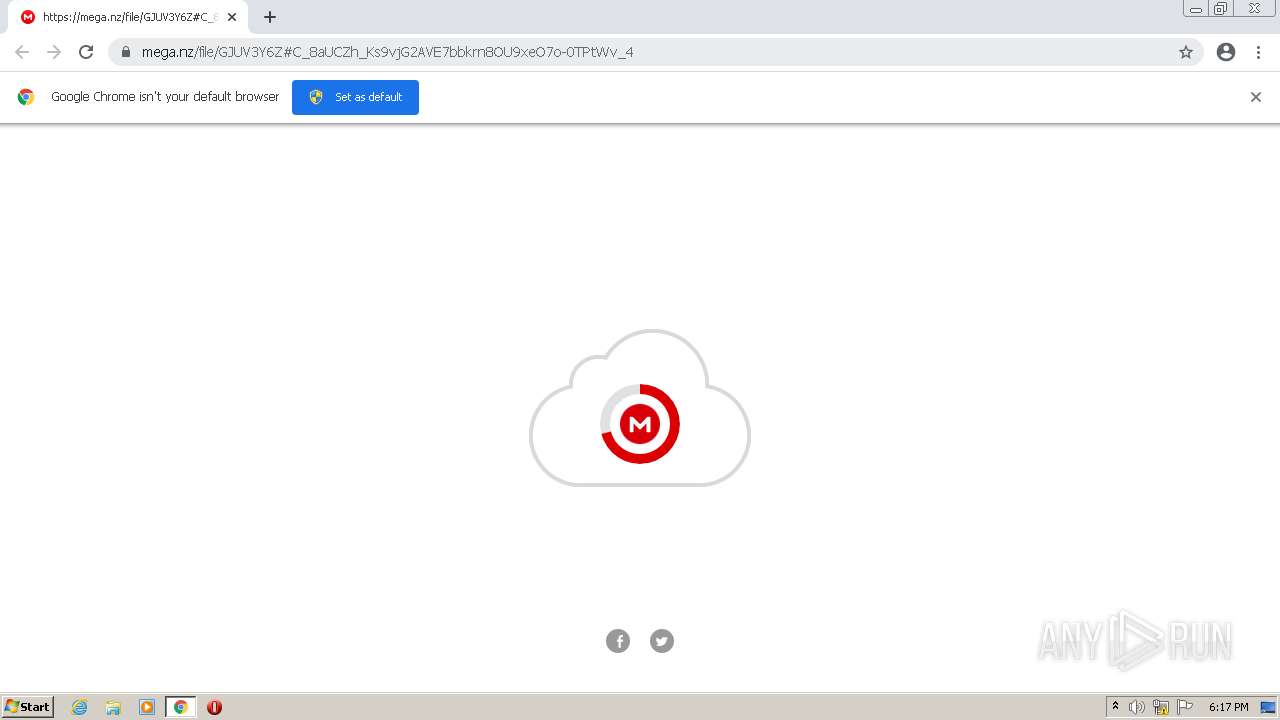Open a new browser tab
Image resolution: width=1280 pixels, height=720 pixels.
pyautogui.click(x=270, y=17)
